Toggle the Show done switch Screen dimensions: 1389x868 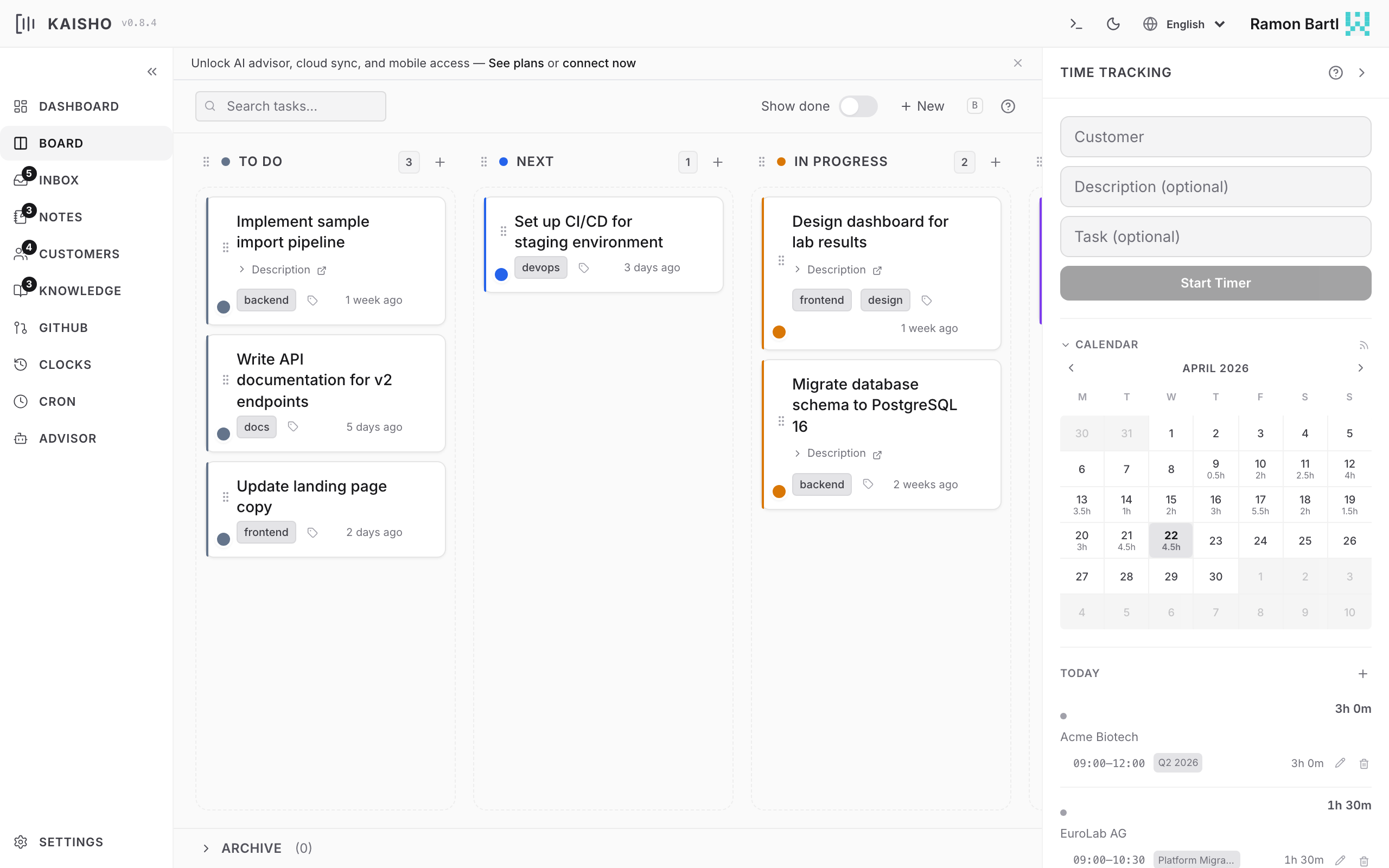point(857,106)
